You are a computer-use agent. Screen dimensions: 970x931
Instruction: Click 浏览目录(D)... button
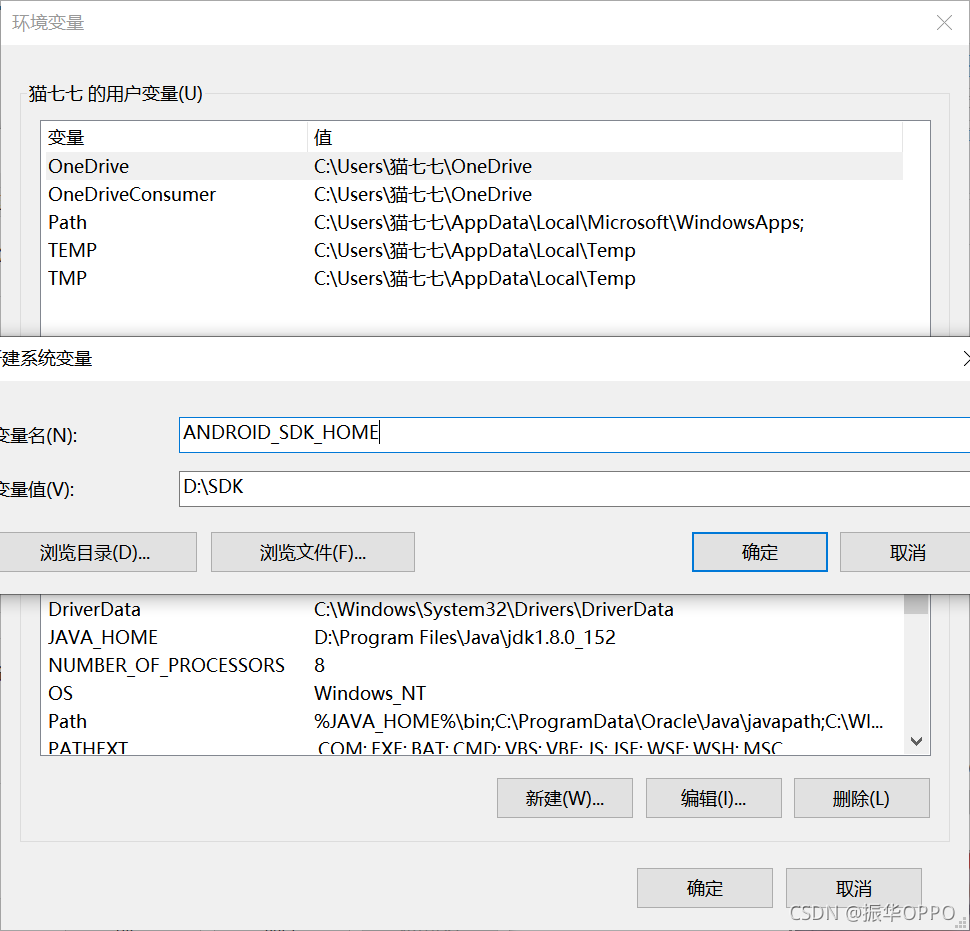[96, 552]
